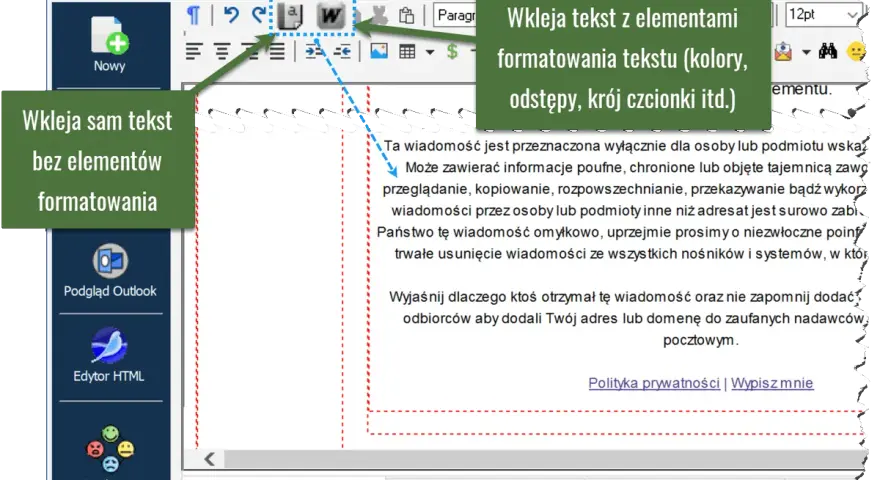Click the envelope email icon

click(783, 52)
